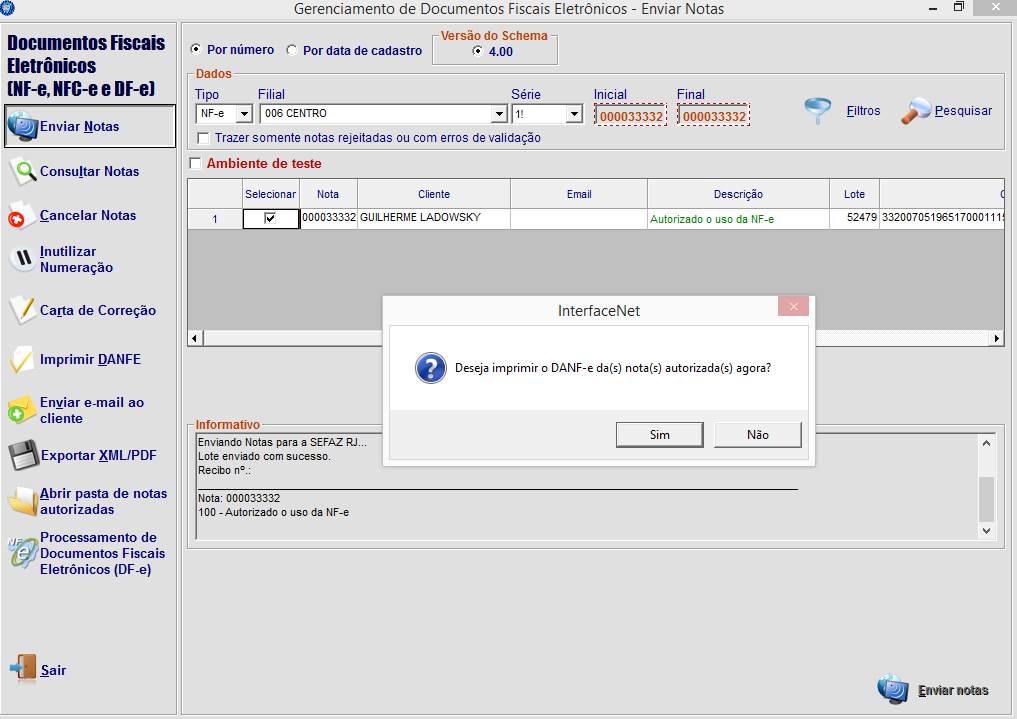Click the Inicial note number field

point(630,116)
